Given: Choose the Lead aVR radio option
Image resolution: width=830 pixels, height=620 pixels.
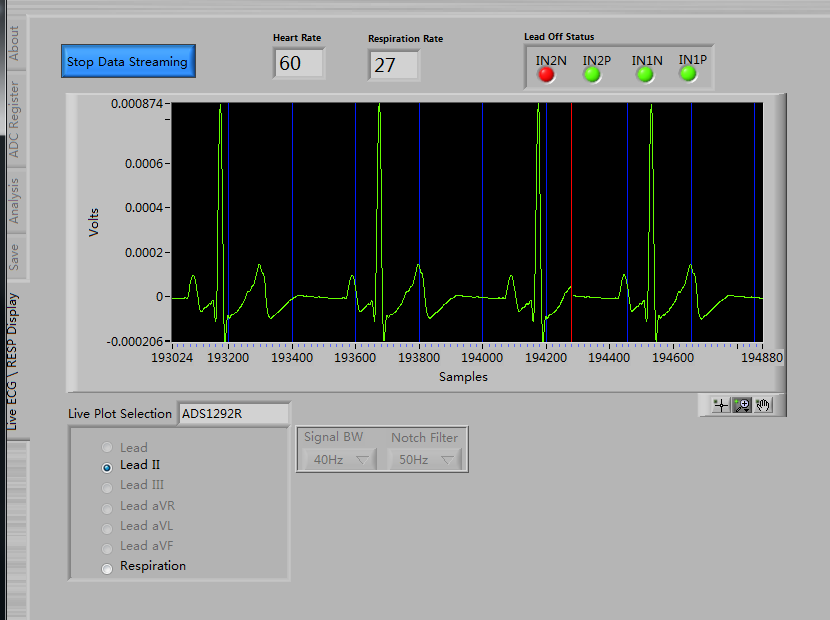Looking at the screenshot, I should 107,508.
